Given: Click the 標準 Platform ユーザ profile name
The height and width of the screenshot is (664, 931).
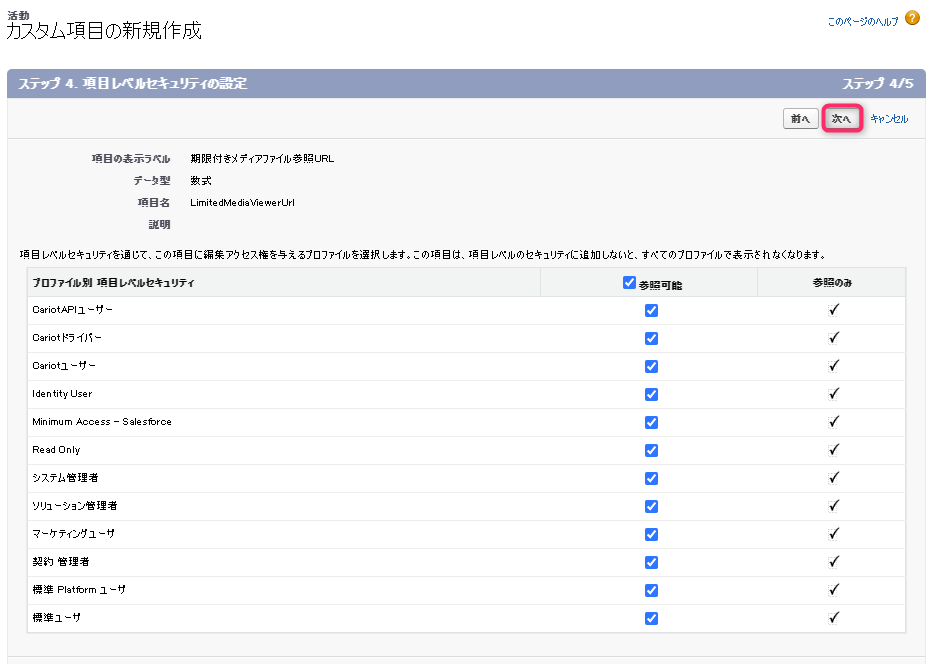Looking at the screenshot, I should pyautogui.click(x=79, y=589).
